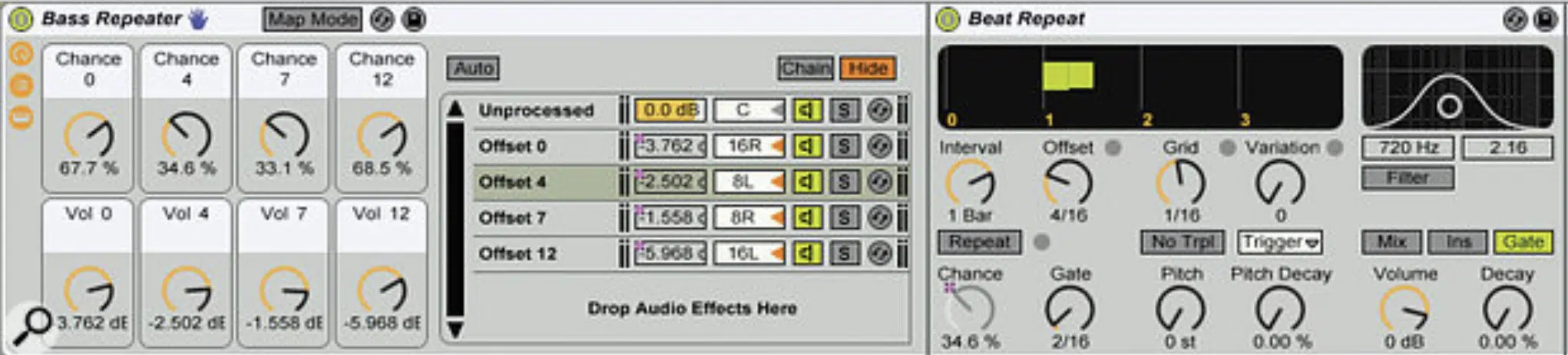Click Bass Repeater save preset icon
Image resolution: width=1568 pixels, height=355 pixels.
coord(414,19)
